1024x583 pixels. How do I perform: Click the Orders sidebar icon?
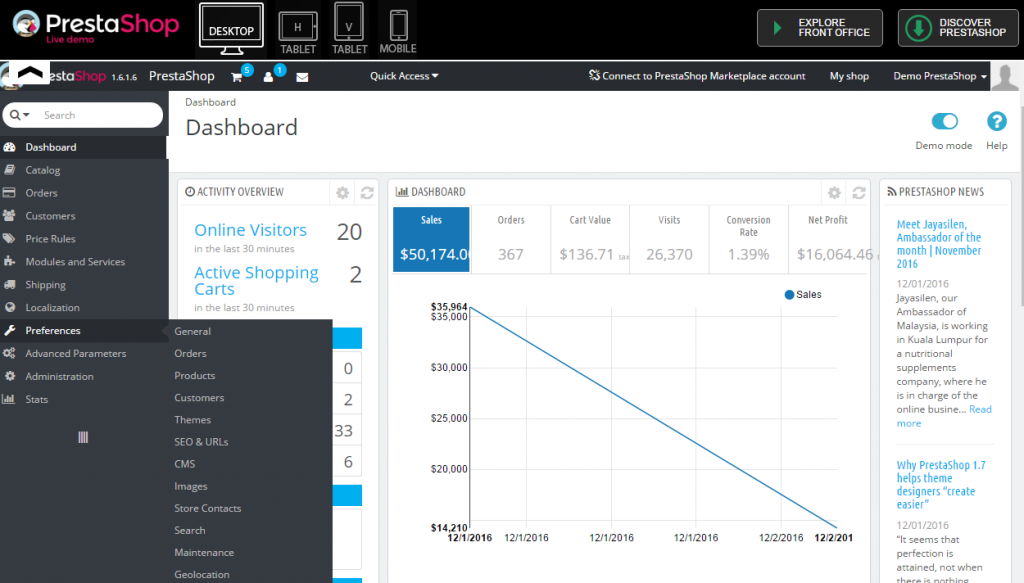click(x=9, y=193)
